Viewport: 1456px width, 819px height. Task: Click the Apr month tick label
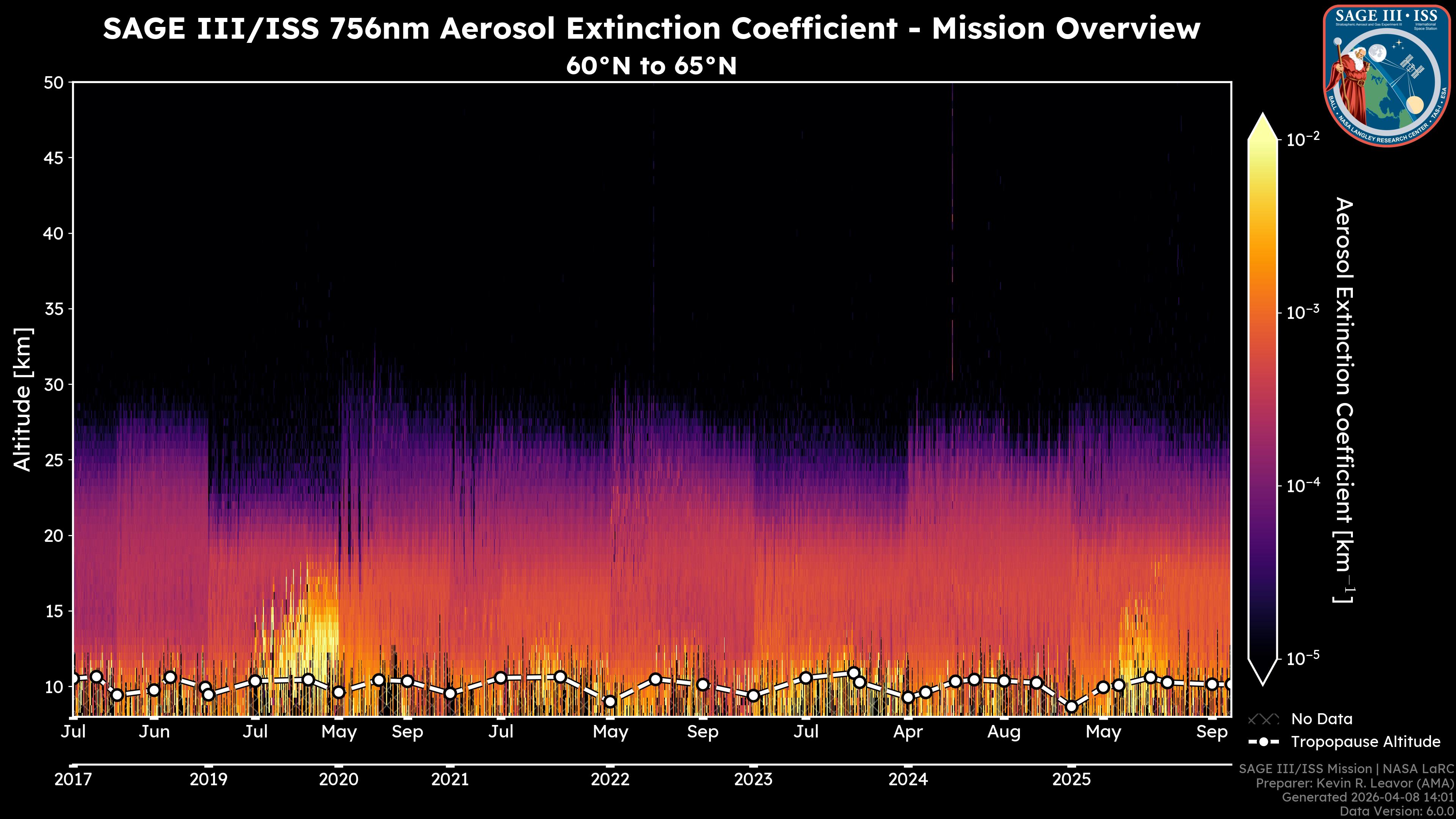coord(908,732)
